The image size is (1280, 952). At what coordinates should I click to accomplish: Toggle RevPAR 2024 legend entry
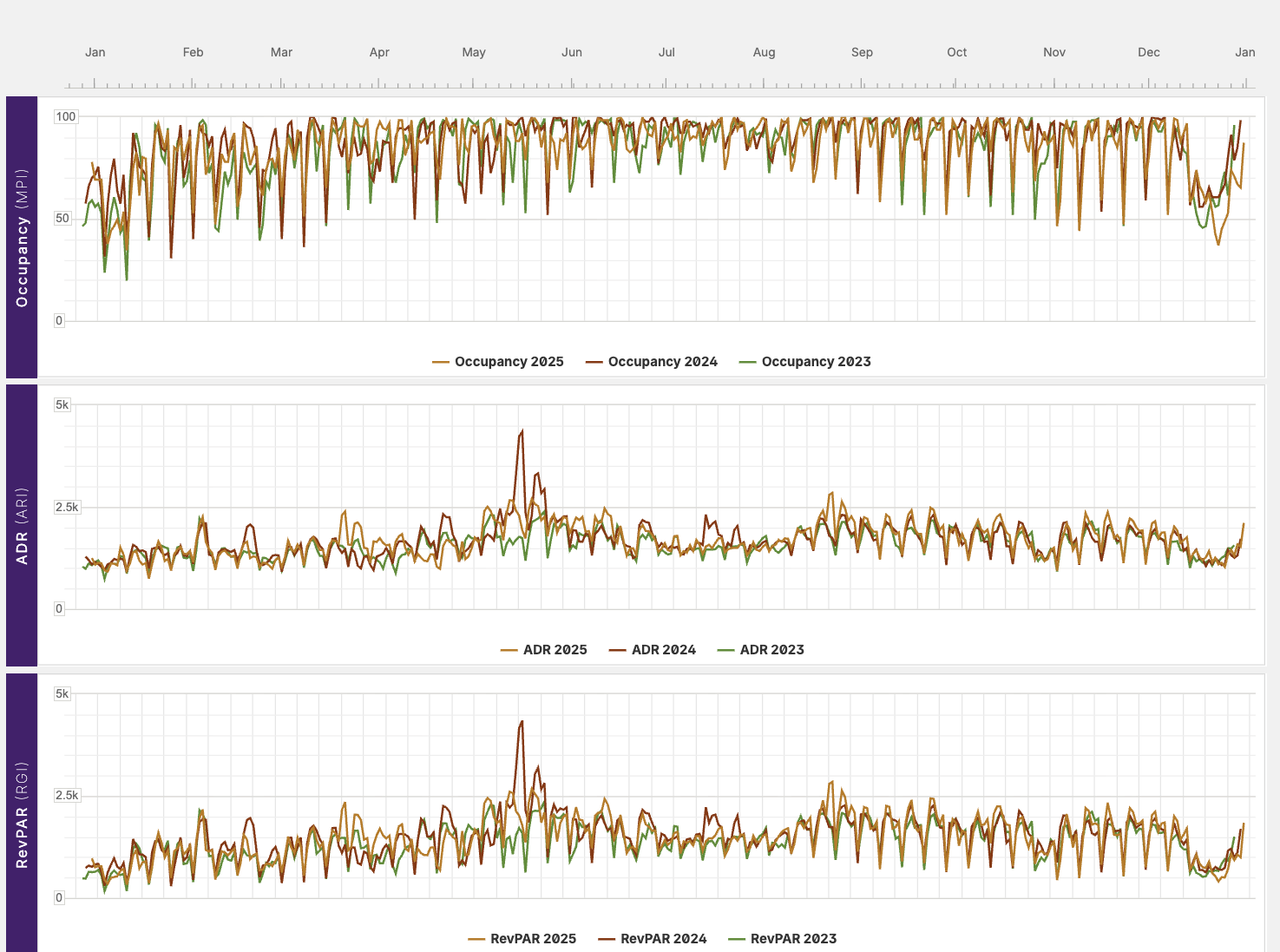(x=653, y=939)
